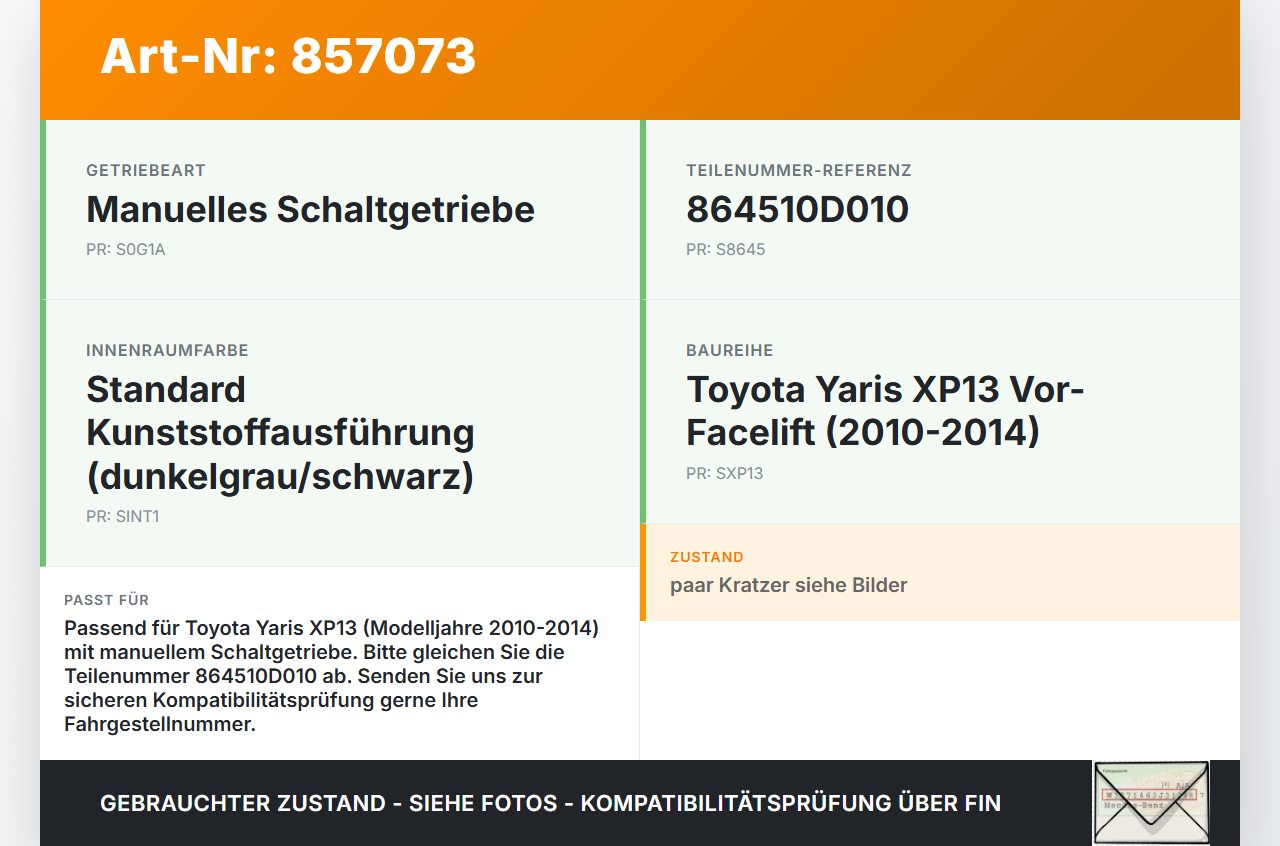Select part number 864510D010 heading
The width and height of the screenshot is (1280, 846).
(x=797, y=210)
